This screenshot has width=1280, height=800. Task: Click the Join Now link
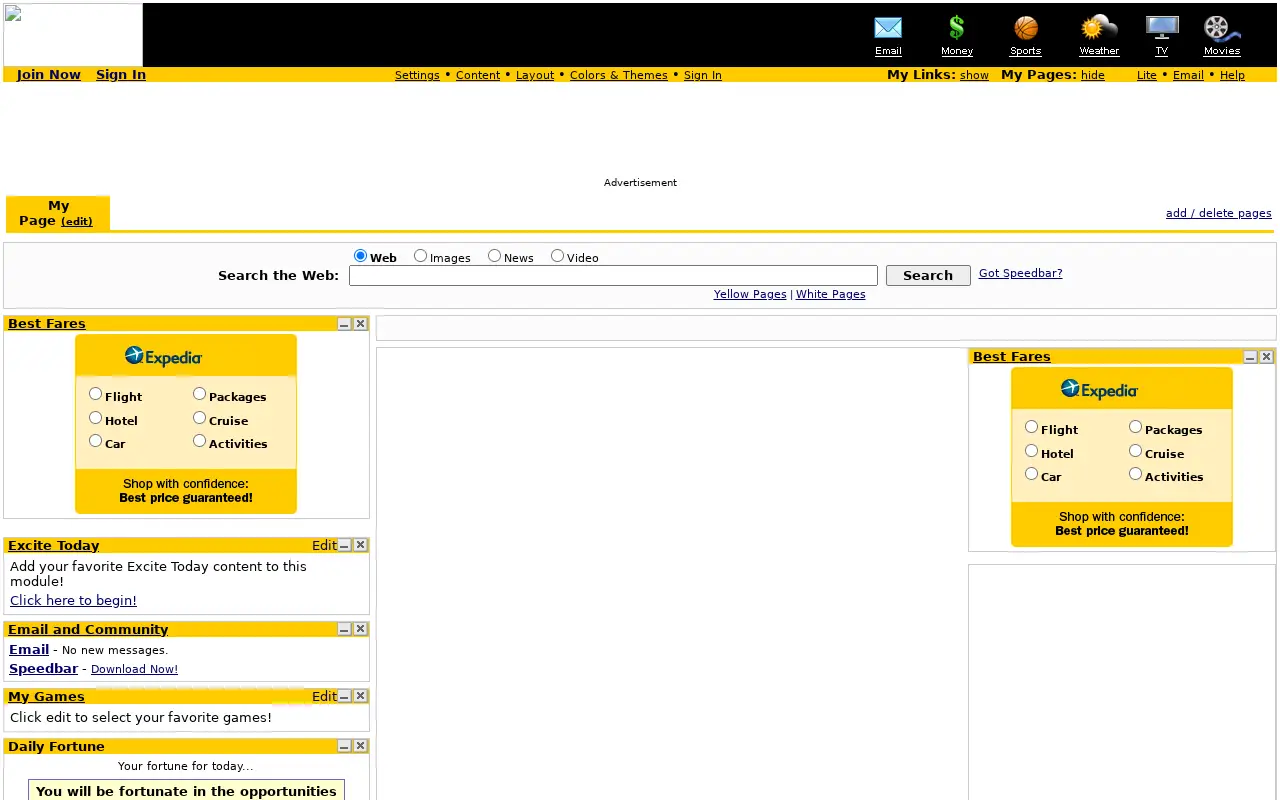(x=49, y=75)
